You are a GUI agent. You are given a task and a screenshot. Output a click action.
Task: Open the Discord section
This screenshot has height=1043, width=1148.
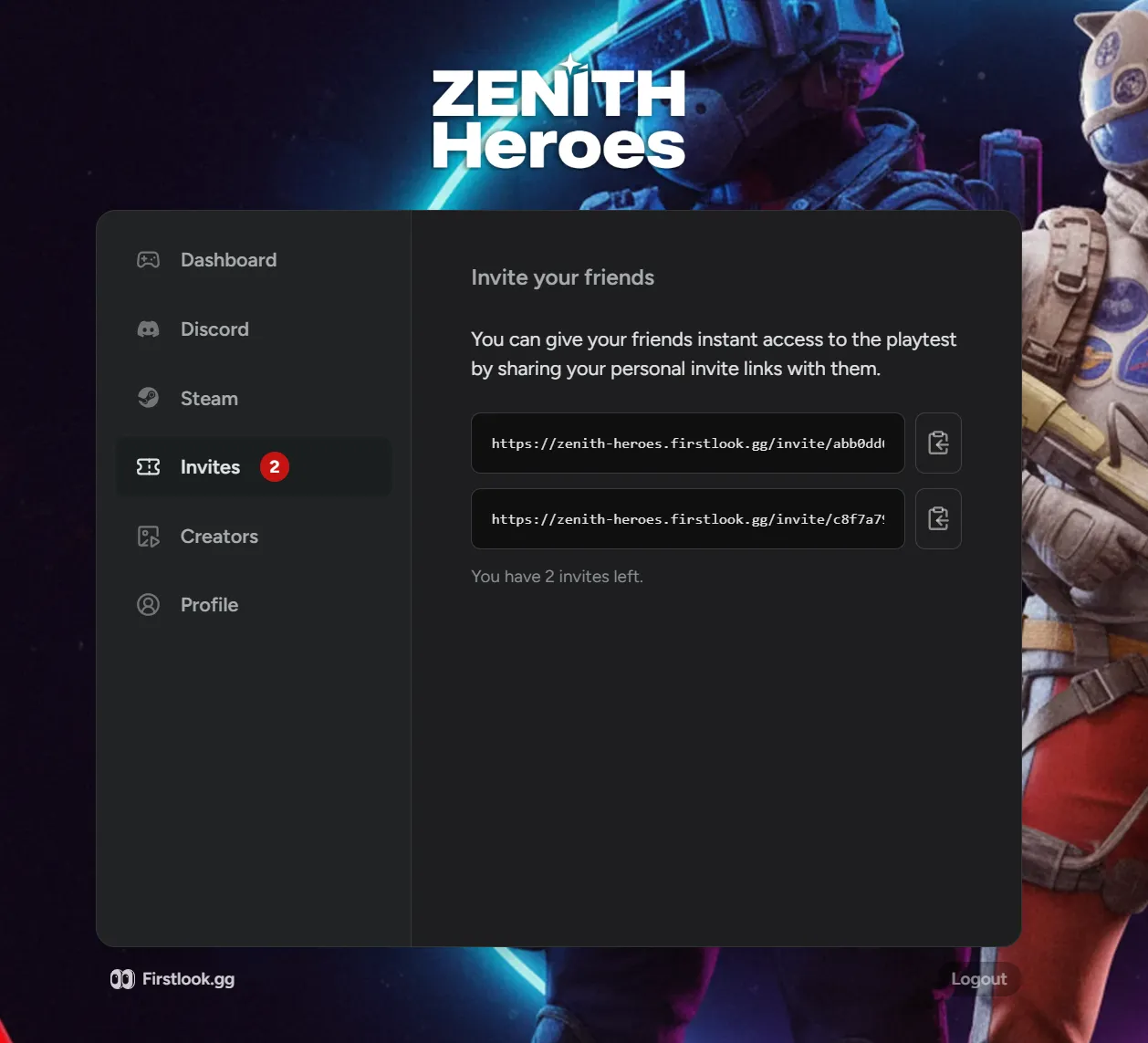coord(254,329)
